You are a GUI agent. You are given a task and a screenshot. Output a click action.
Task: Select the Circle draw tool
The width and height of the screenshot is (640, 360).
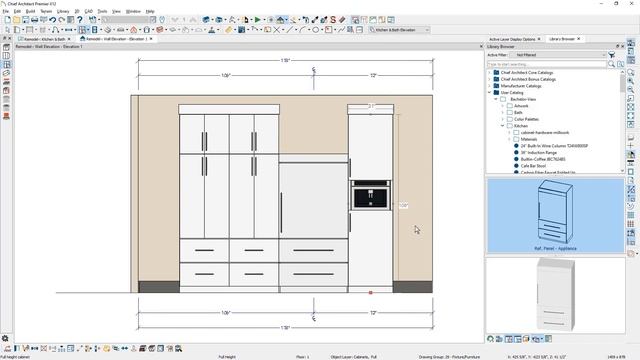tap(315, 30)
